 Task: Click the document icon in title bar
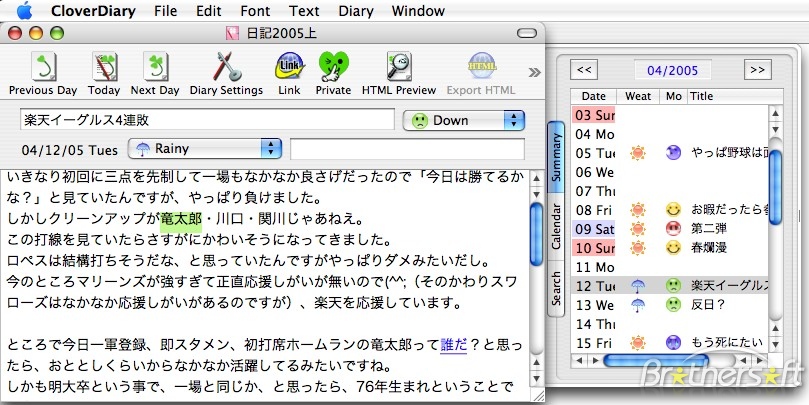pyautogui.click(x=232, y=34)
